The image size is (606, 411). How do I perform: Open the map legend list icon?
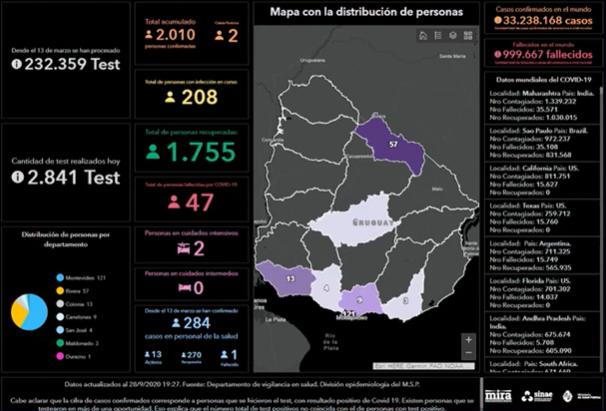click(x=437, y=35)
